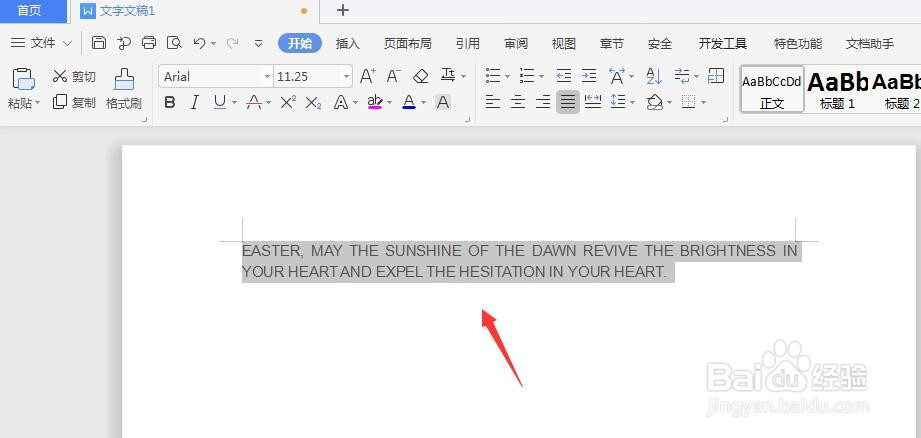Apply the 标题 1 heading style

(838, 89)
